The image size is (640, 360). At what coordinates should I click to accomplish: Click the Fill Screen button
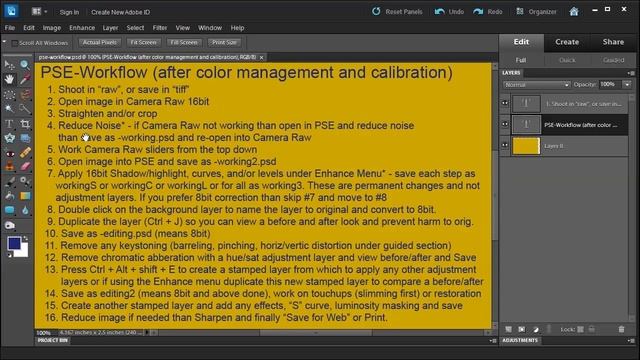pyautogui.click(x=184, y=42)
